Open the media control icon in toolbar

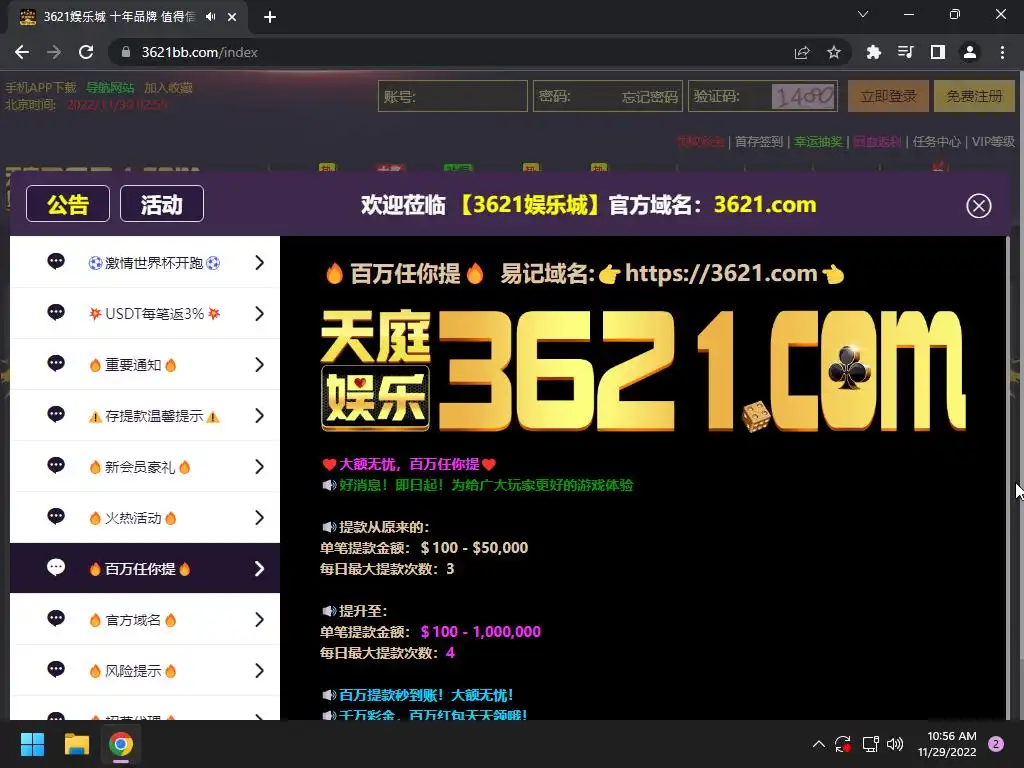tap(906, 52)
